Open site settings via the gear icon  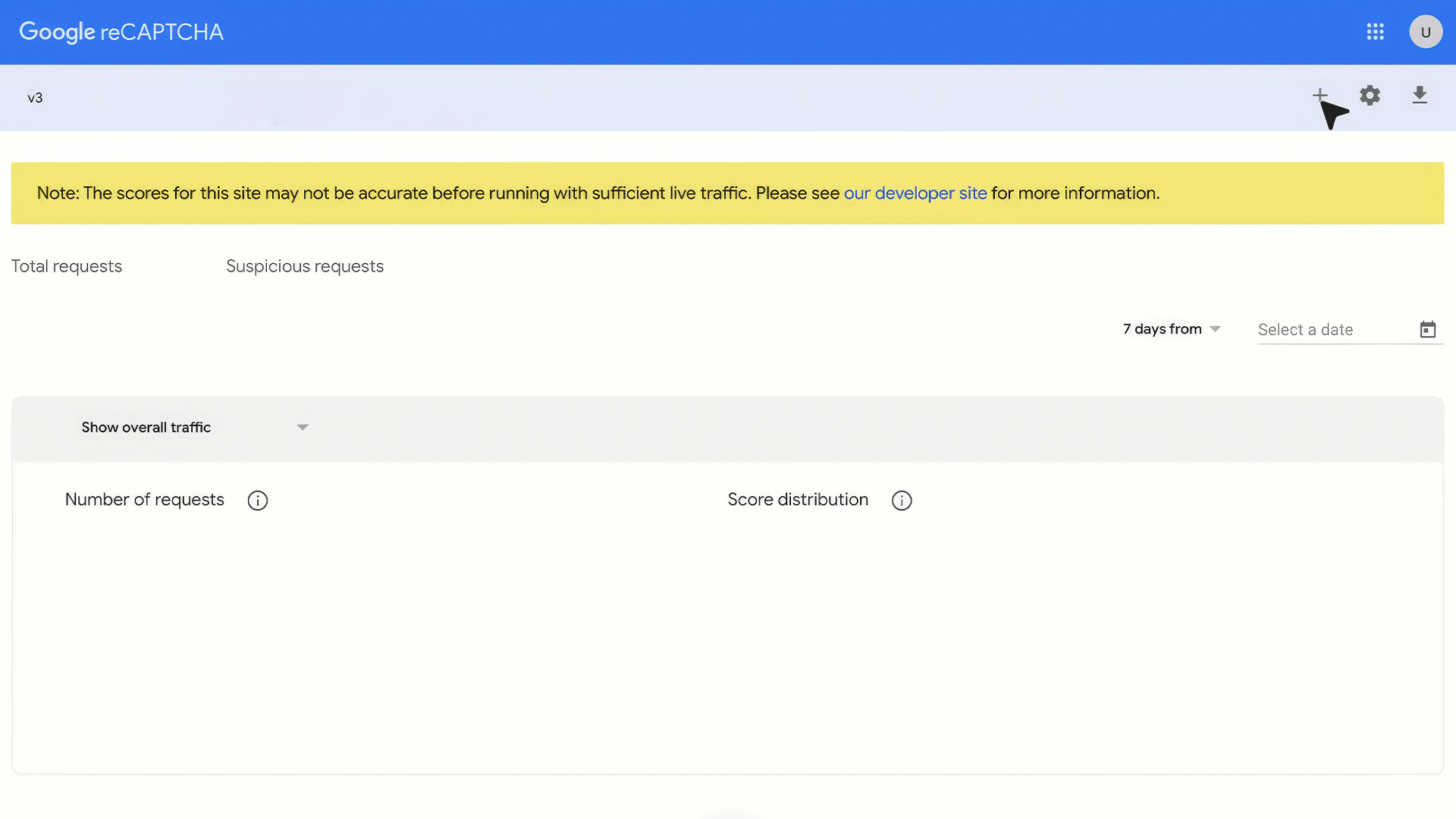(x=1370, y=96)
